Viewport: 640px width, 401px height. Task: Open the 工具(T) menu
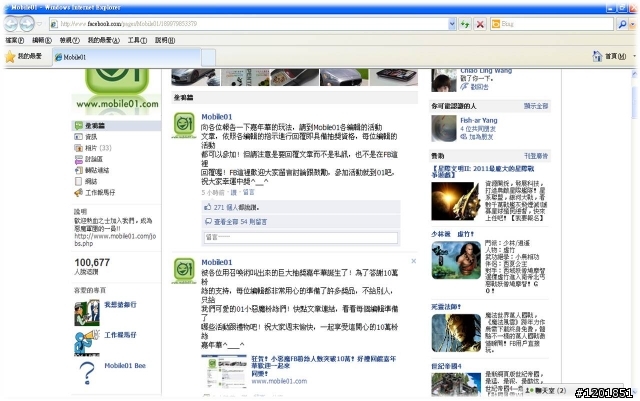(x=137, y=40)
